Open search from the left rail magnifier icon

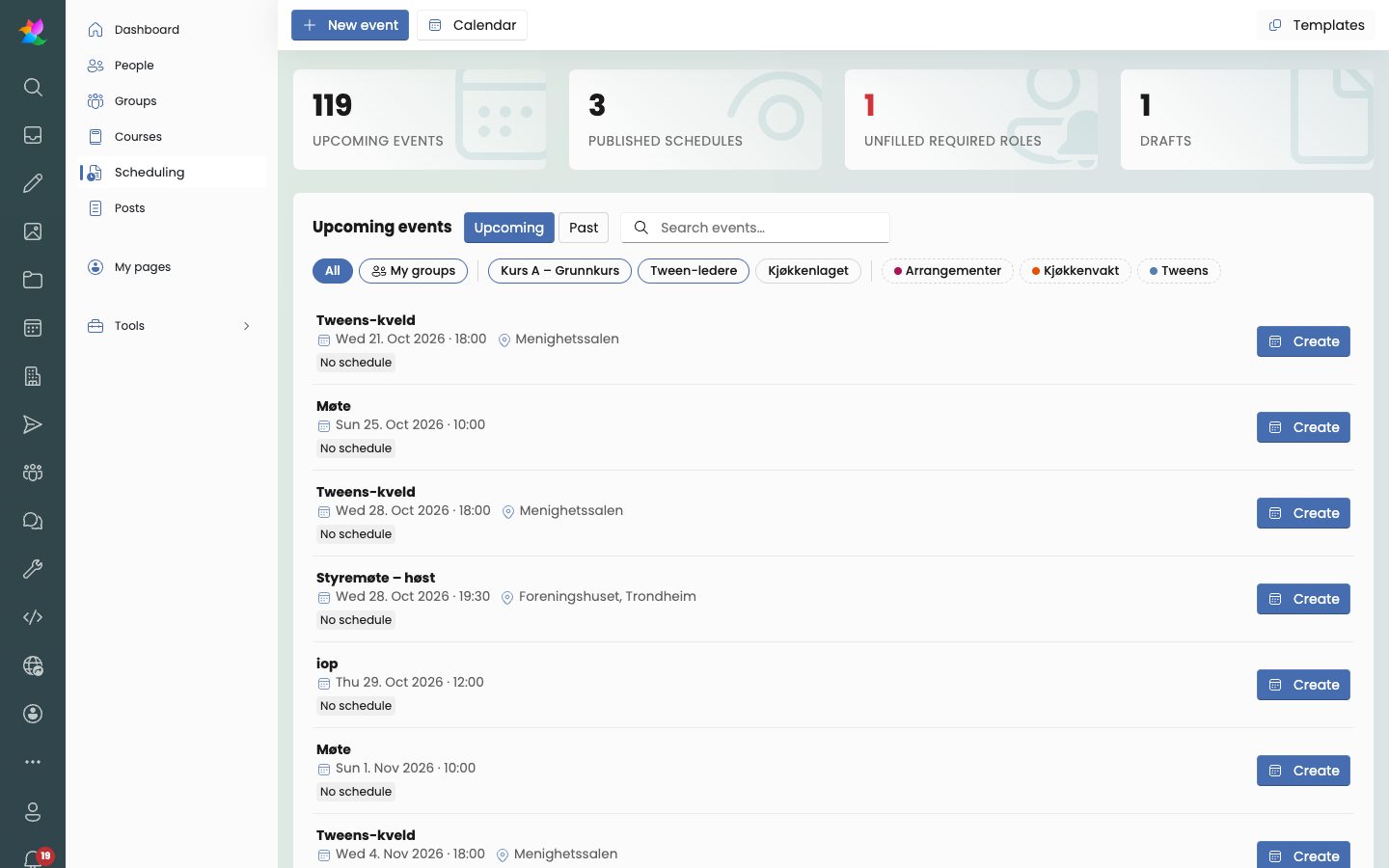pyautogui.click(x=33, y=87)
